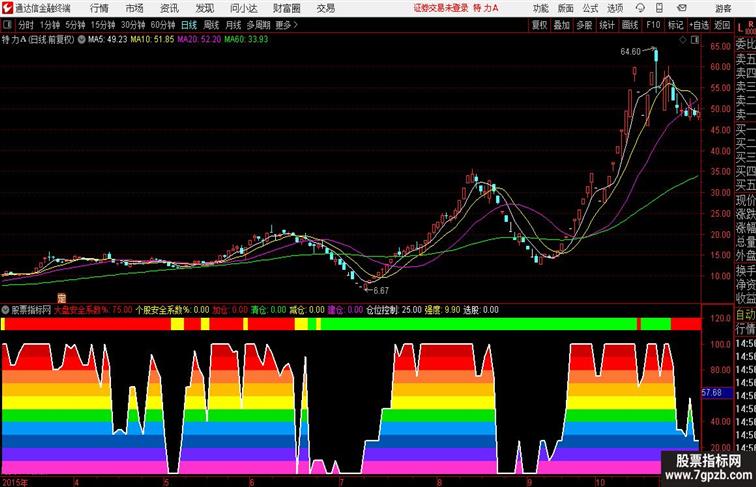Click the MA20: 52.20 indicator label
Viewport: 756px width, 487px height.
point(199,40)
